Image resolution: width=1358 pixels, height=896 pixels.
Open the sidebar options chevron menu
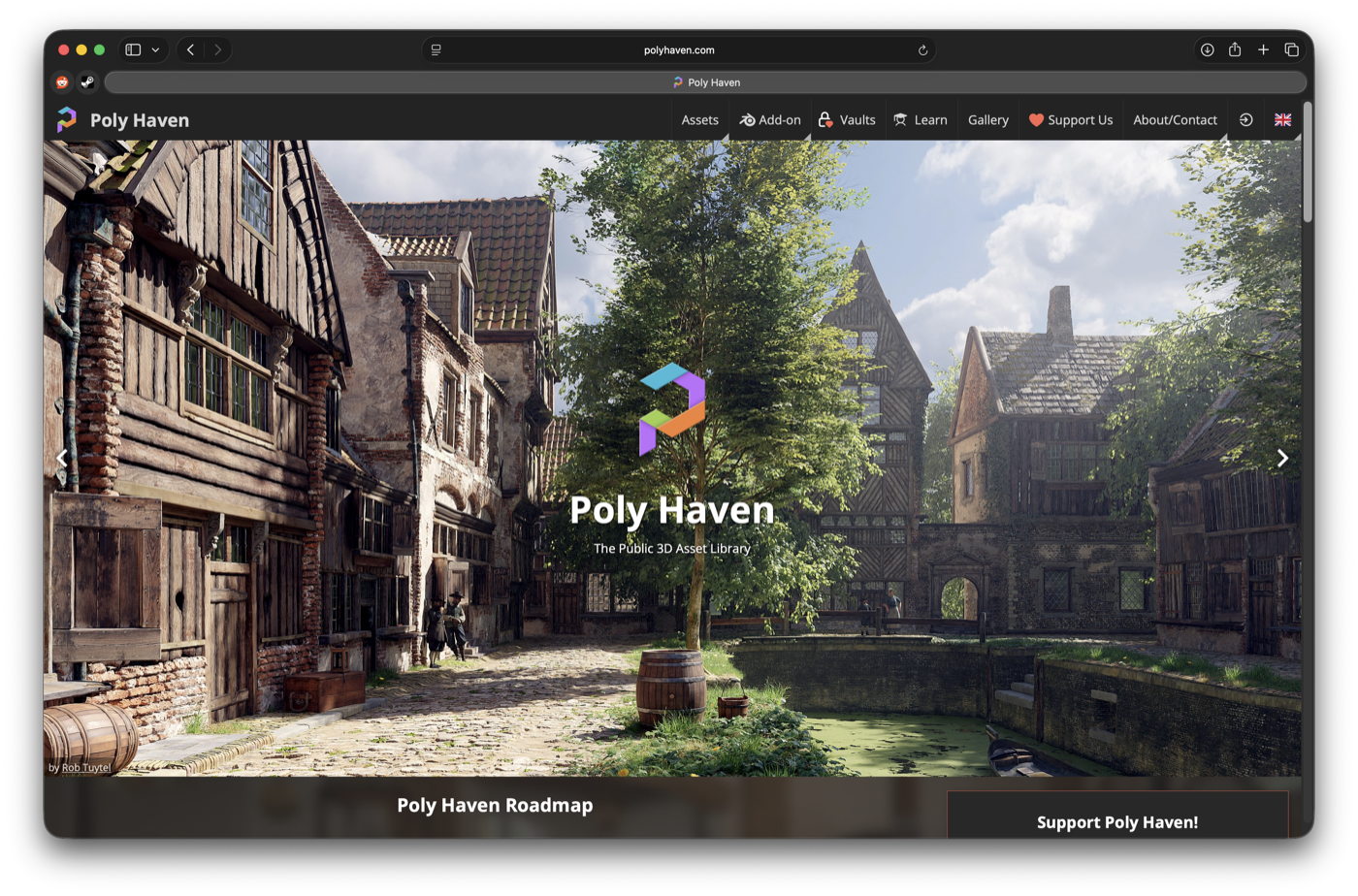(155, 49)
